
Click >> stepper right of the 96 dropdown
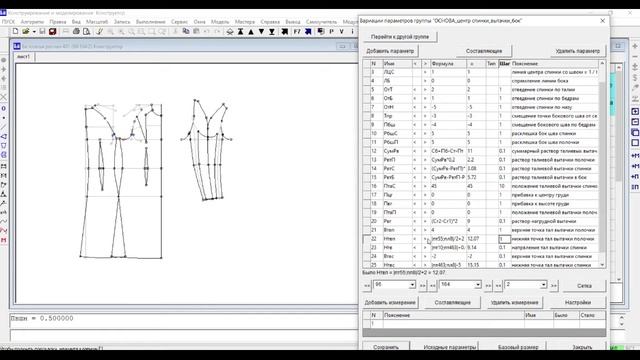coord(423,286)
